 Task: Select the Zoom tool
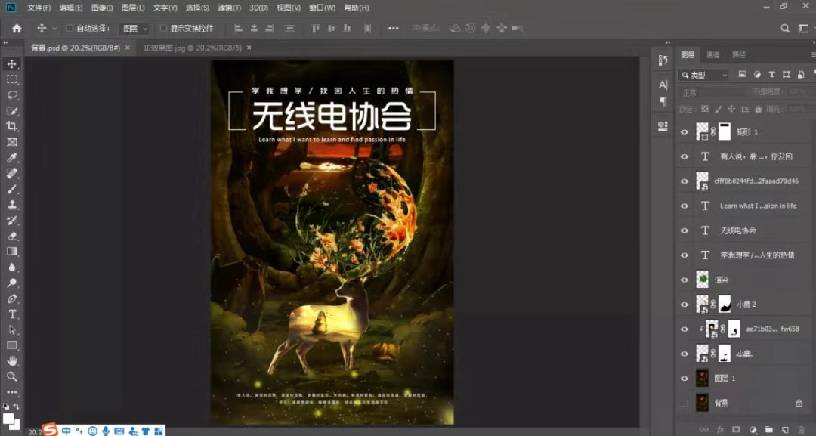[x=12, y=377]
